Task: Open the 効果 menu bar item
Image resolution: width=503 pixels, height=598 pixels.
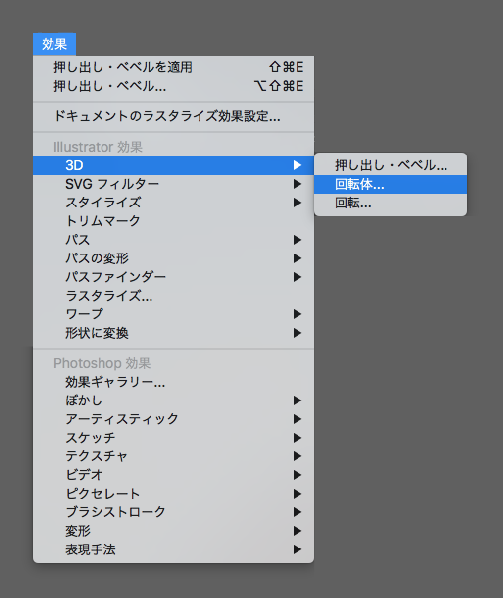Action: (54, 44)
